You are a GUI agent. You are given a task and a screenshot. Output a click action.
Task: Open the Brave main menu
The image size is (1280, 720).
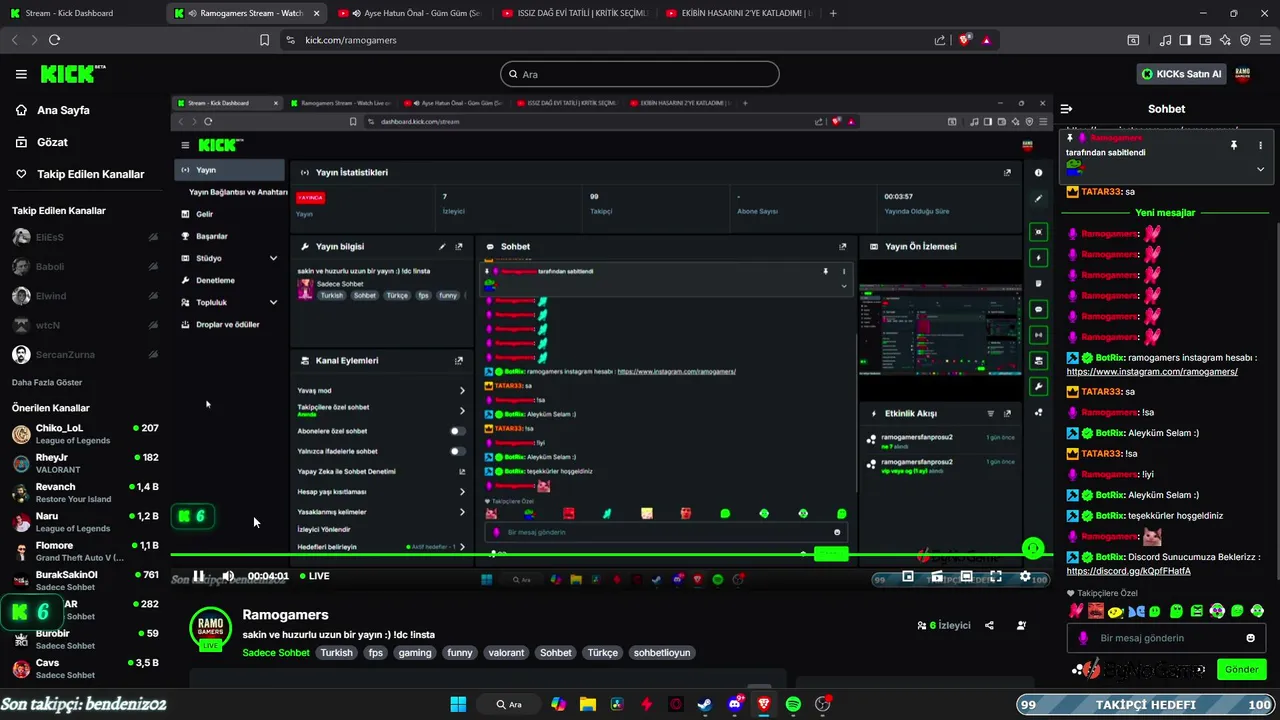(x=1264, y=40)
